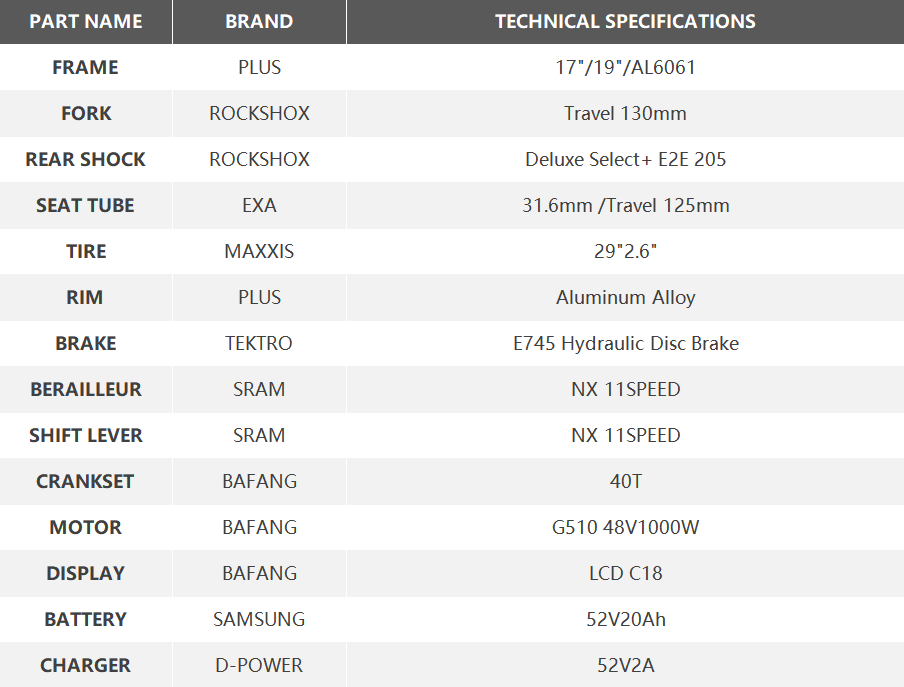Click the Aluminum Alloy specification

click(x=625, y=297)
